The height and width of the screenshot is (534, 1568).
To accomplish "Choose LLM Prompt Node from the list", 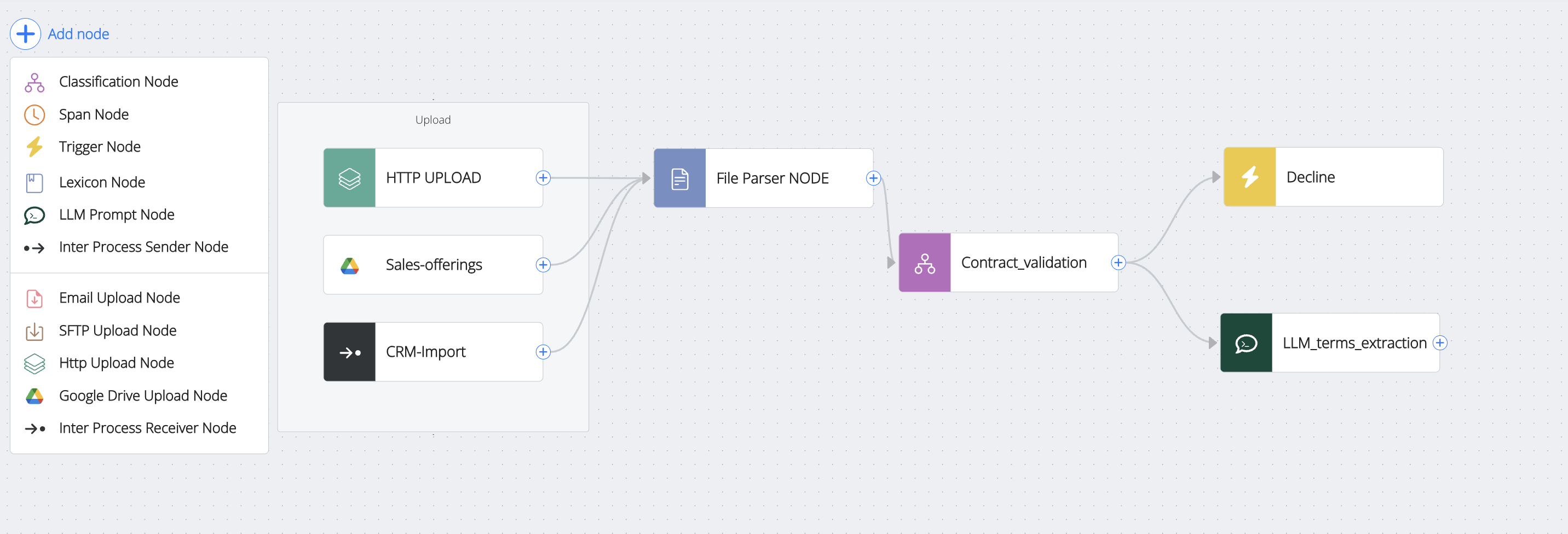I will pyautogui.click(x=116, y=214).
